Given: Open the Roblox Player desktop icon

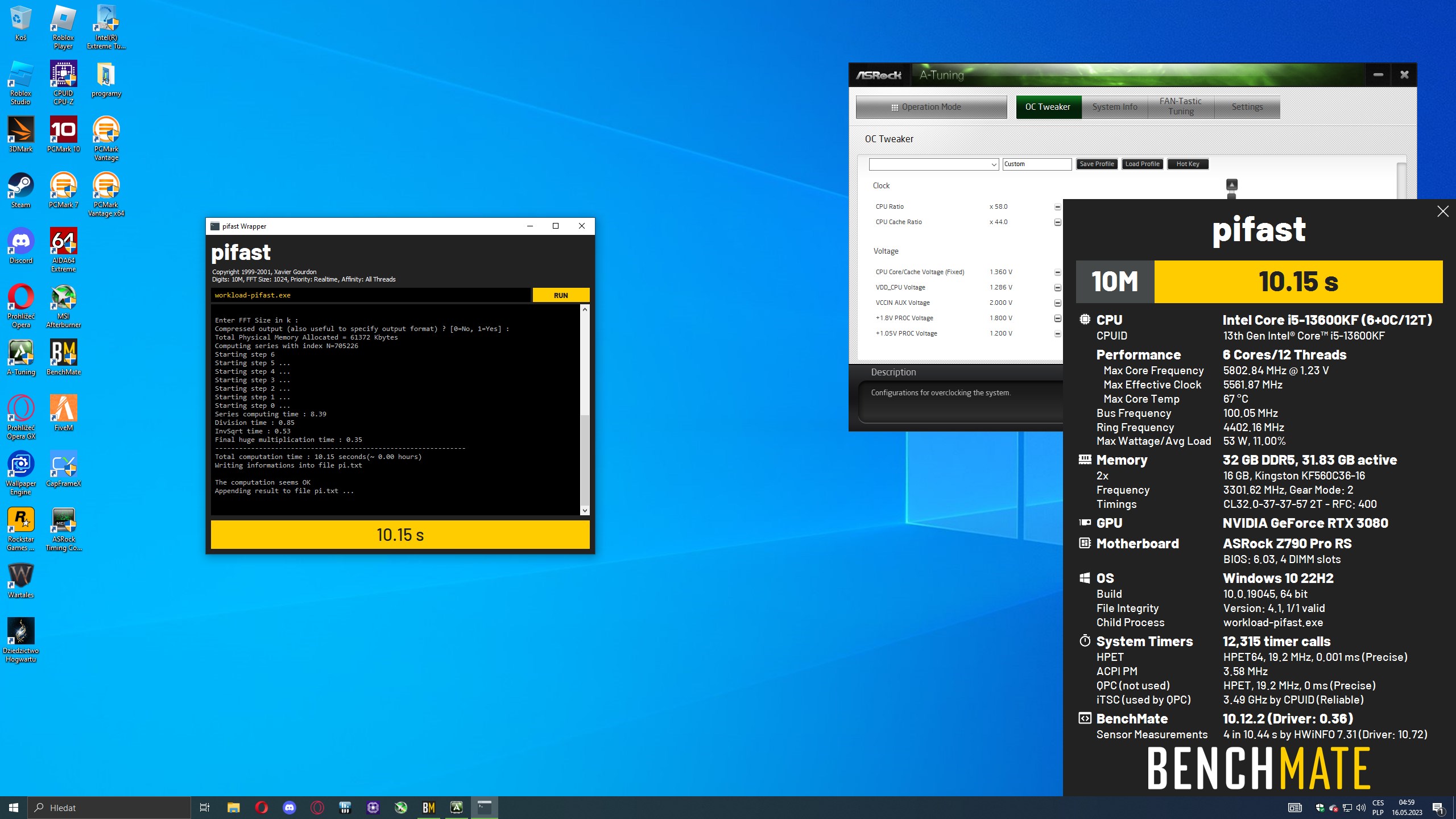Looking at the screenshot, I should click(x=63, y=27).
